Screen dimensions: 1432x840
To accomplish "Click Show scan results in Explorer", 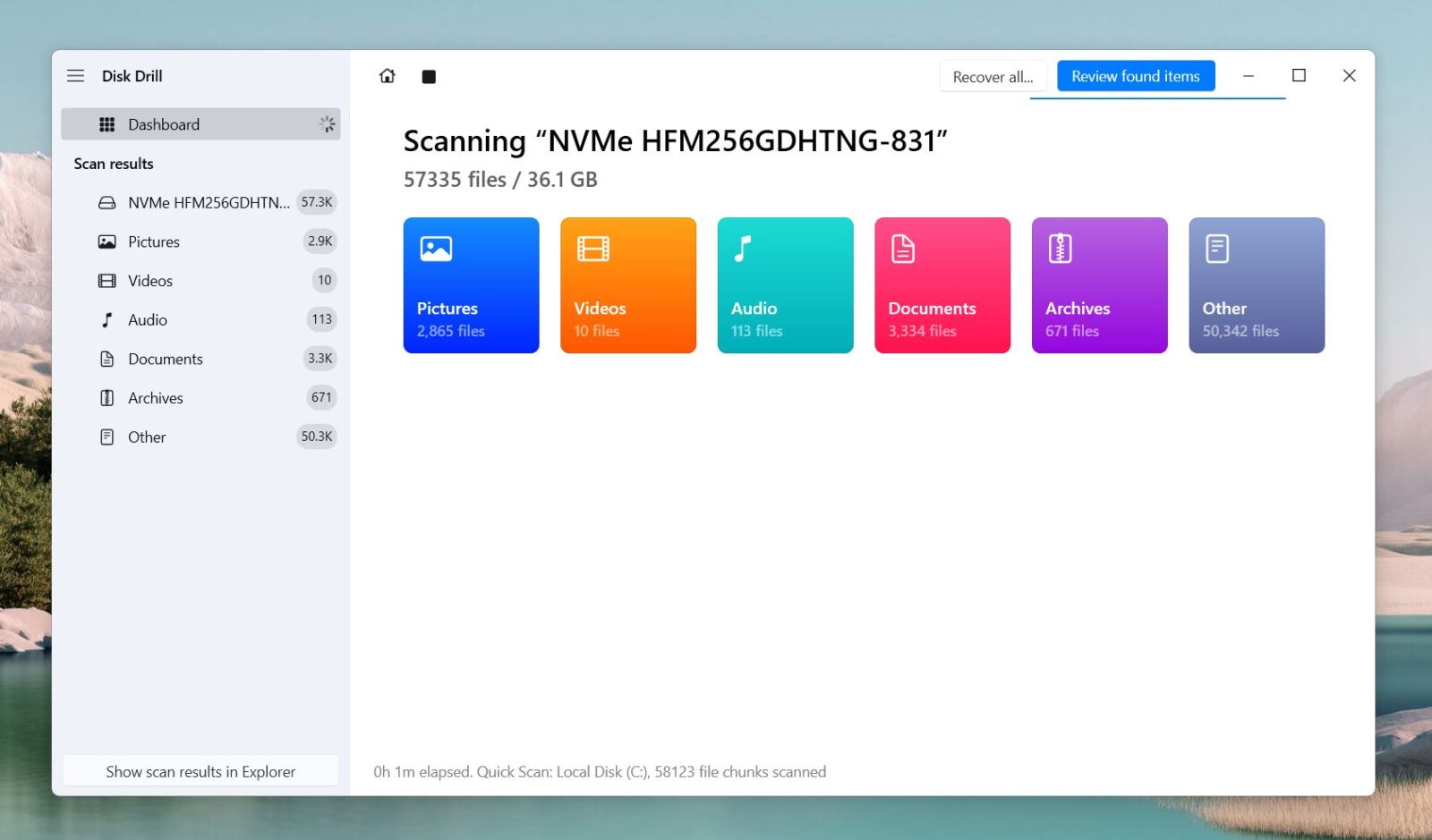I will click(200, 771).
